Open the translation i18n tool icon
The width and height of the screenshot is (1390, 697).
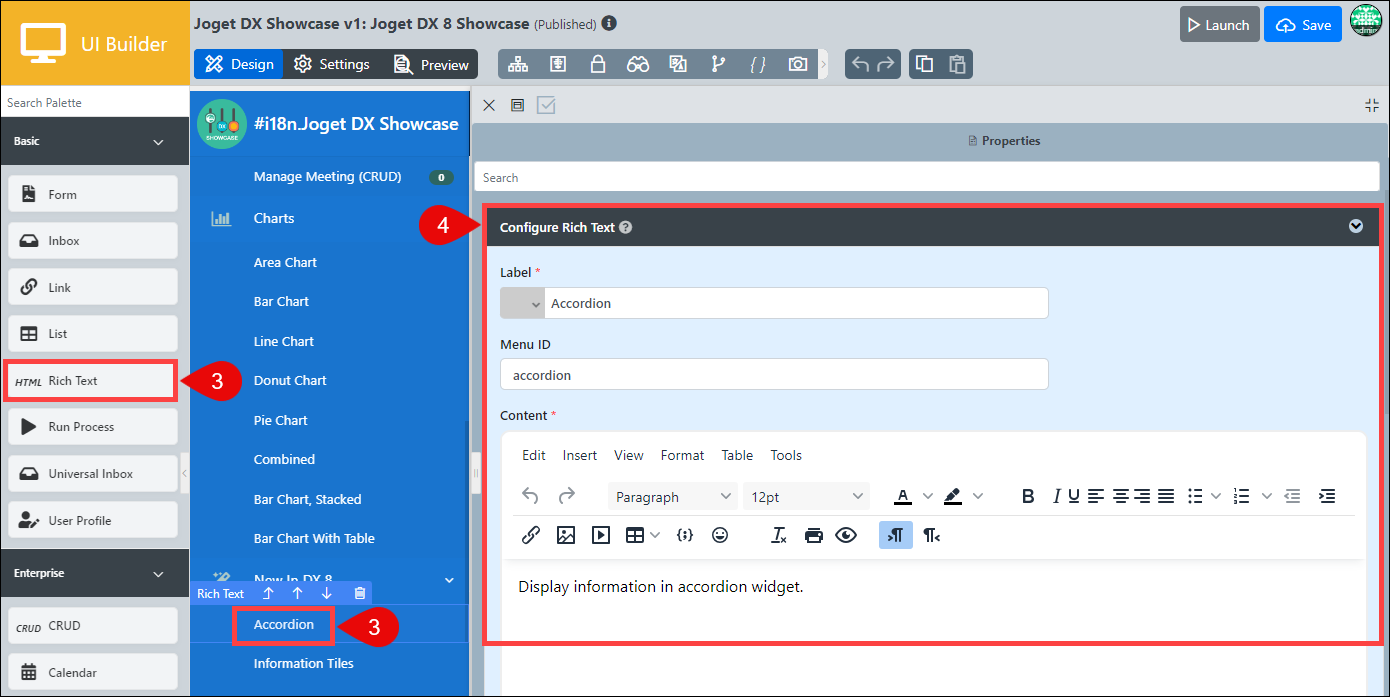(678, 64)
